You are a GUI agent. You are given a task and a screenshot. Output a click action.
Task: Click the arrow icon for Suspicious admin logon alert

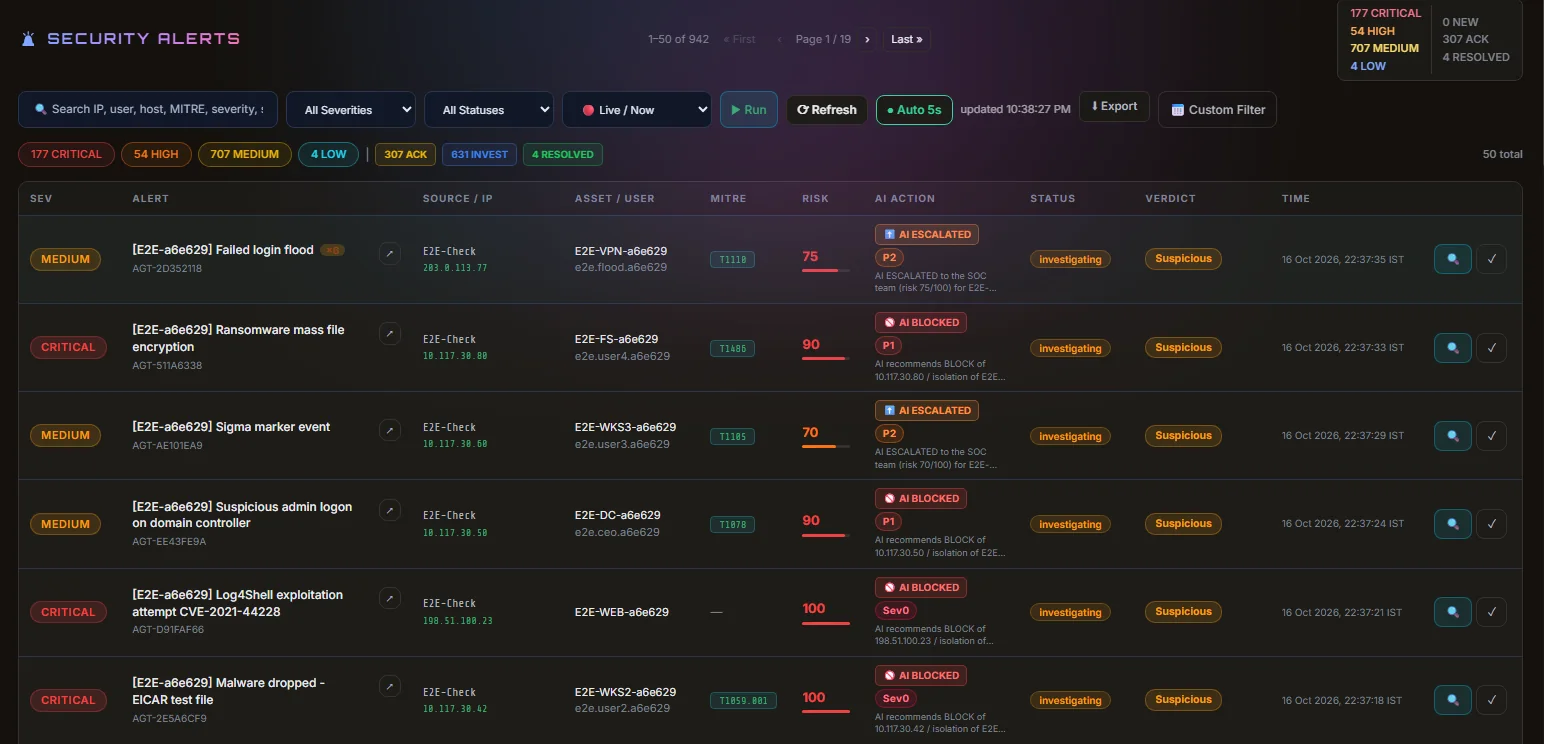pyautogui.click(x=390, y=510)
